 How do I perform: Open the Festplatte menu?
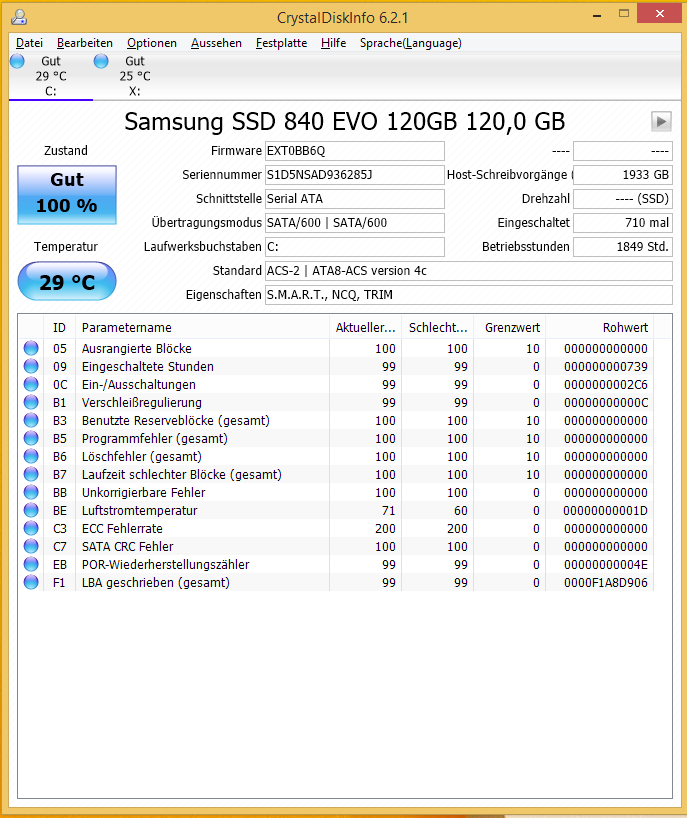[x=281, y=43]
